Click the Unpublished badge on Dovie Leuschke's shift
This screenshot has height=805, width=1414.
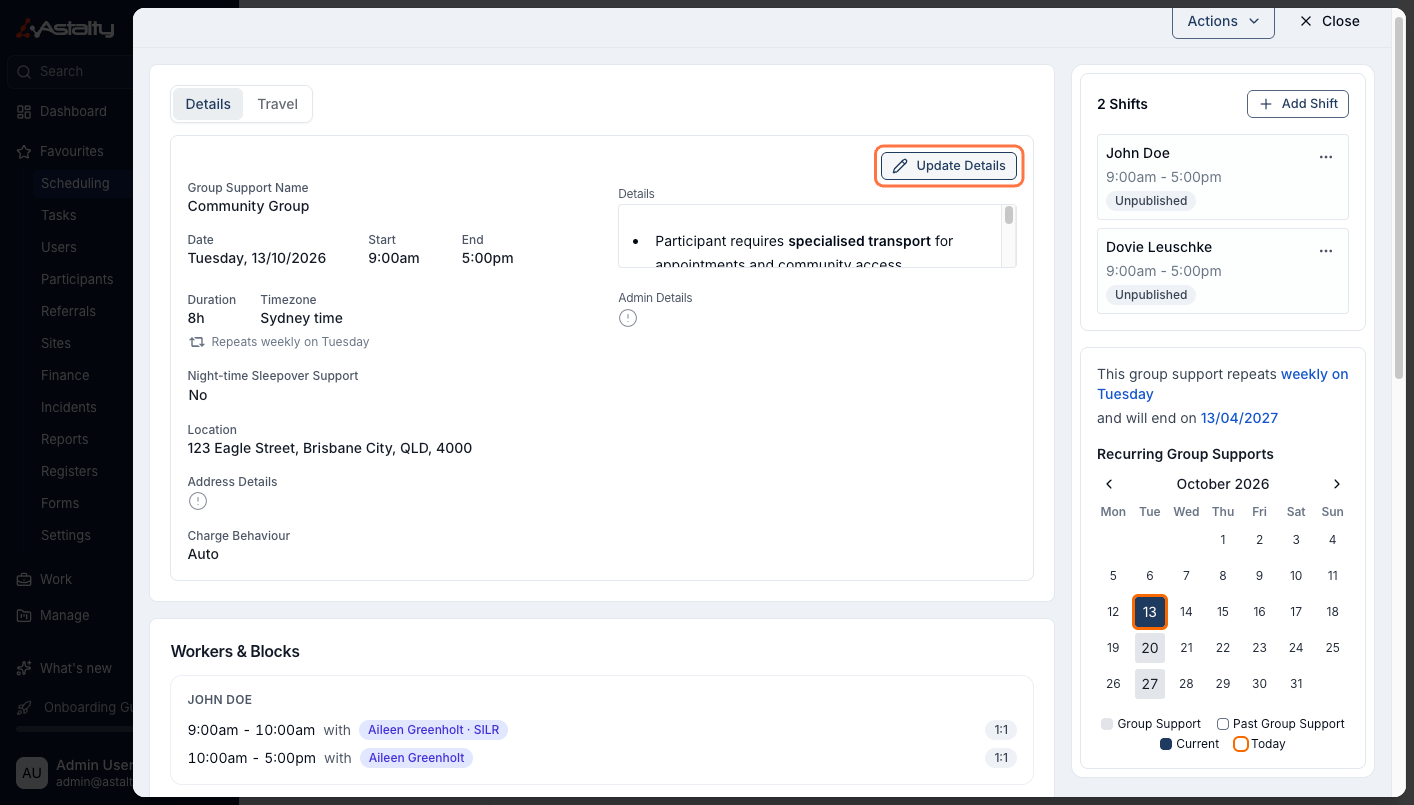pos(1151,295)
